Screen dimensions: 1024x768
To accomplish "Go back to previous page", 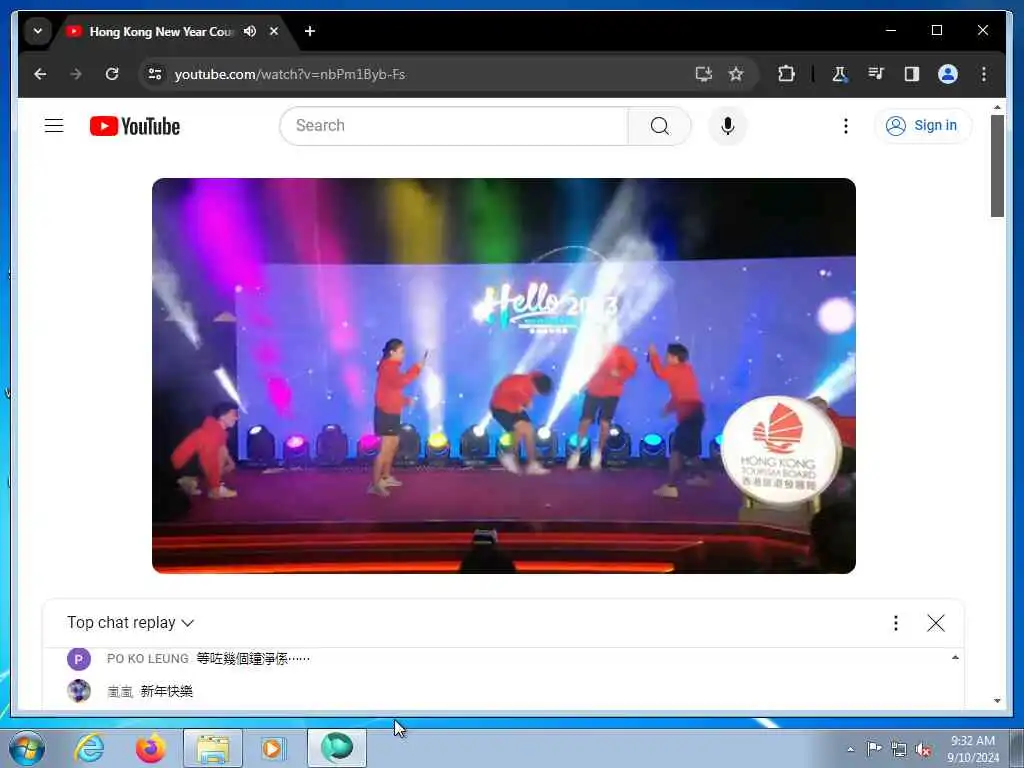I will click(x=40, y=74).
